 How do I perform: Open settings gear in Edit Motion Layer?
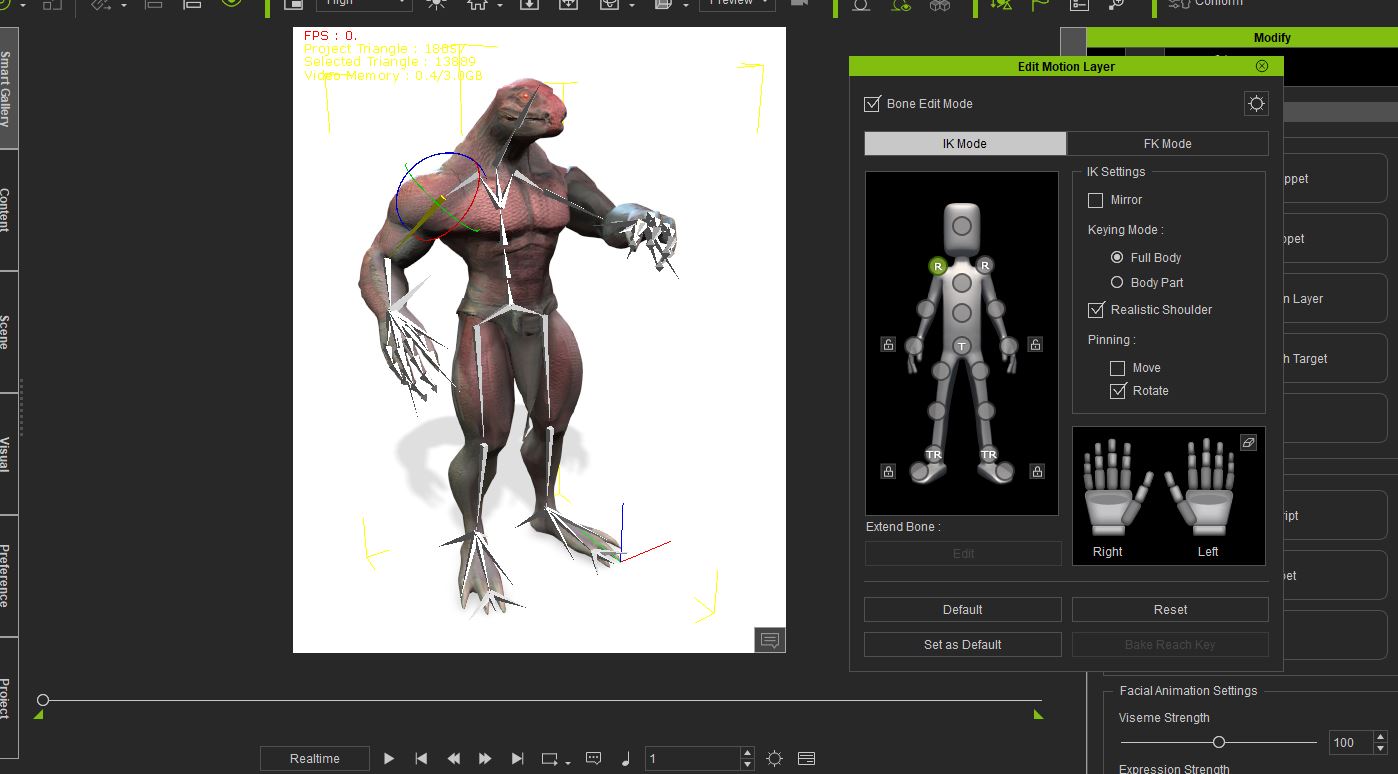(1257, 103)
